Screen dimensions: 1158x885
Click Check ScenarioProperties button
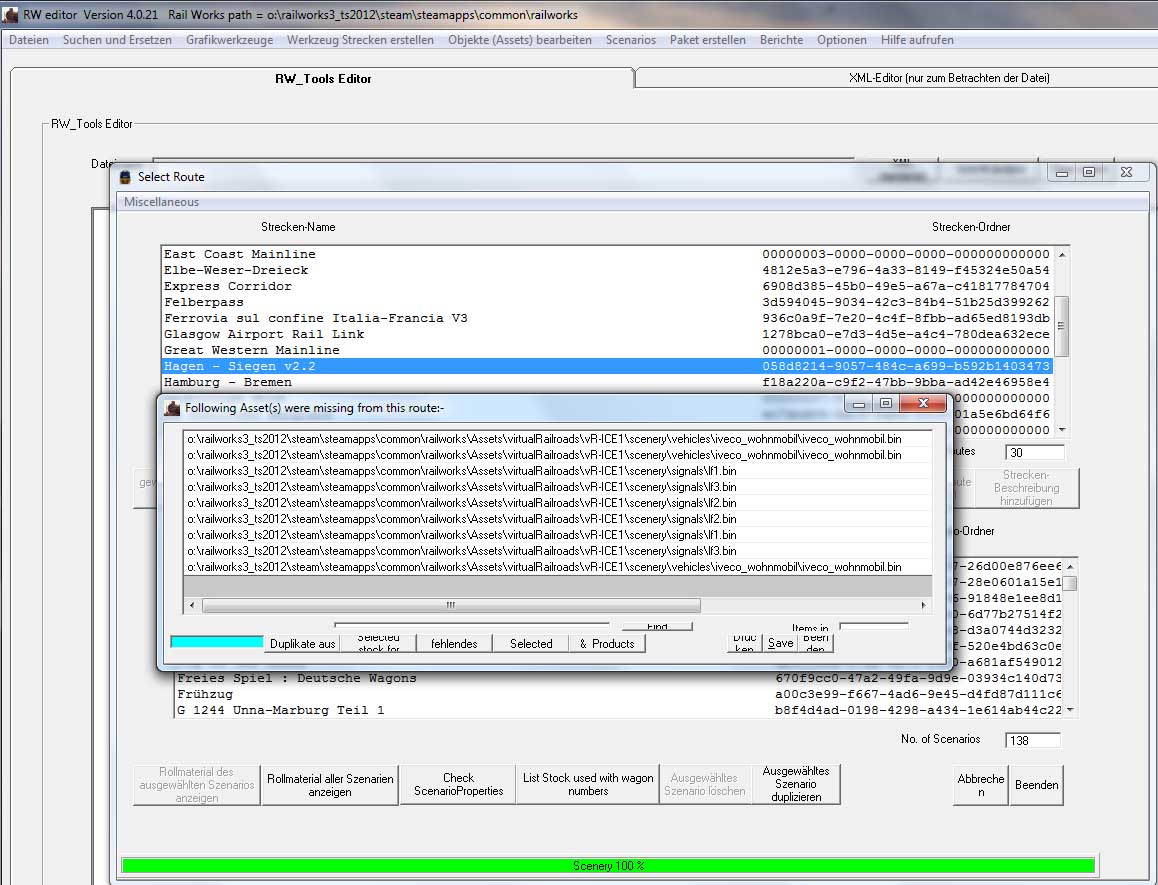[459, 784]
